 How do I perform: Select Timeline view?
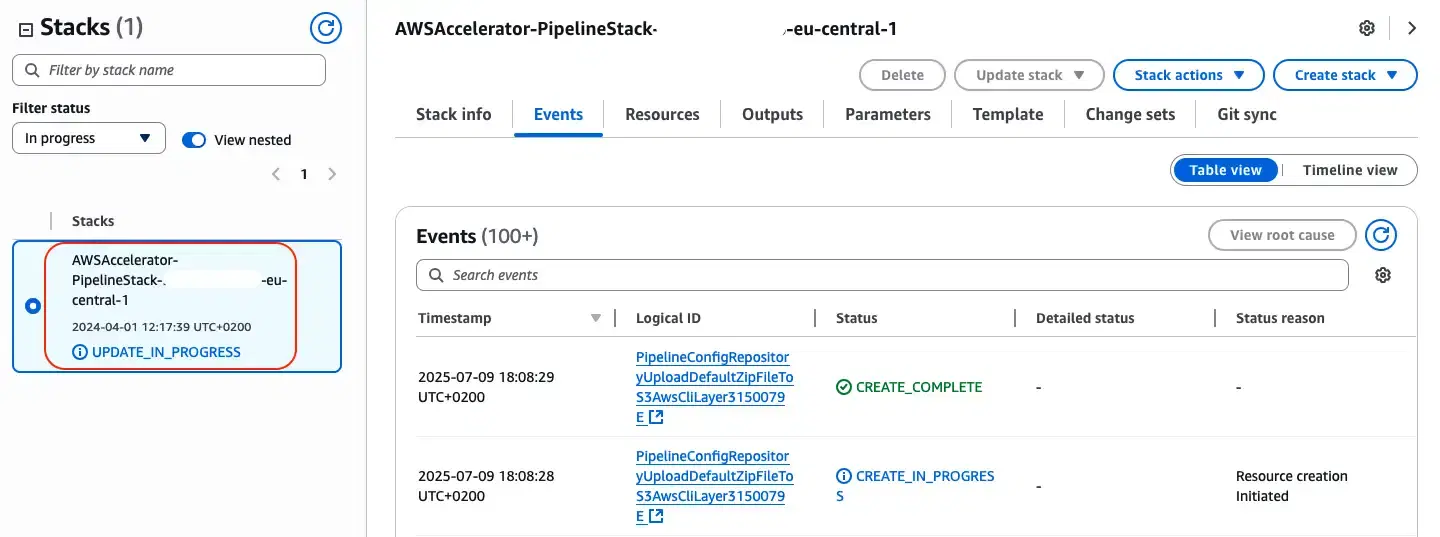[x=1350, y=170]
